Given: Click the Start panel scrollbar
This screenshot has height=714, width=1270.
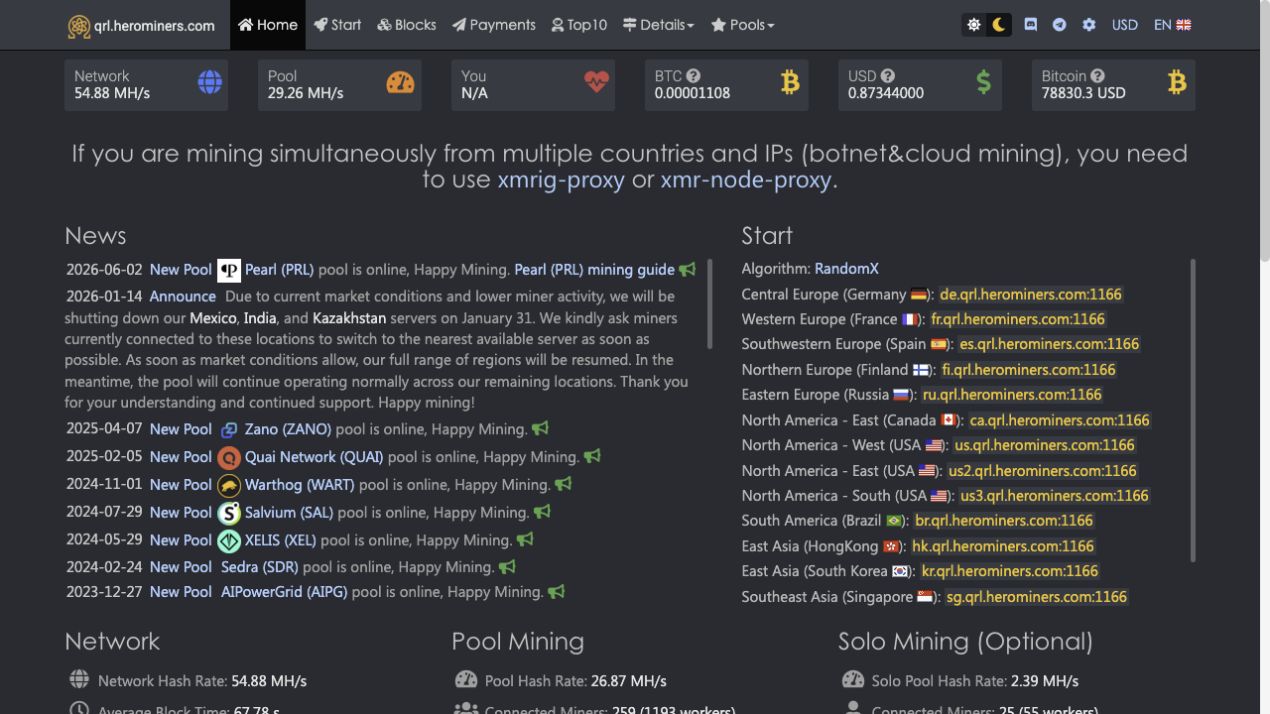Looking at the screenshot, I should click(x=1192, y=410).
